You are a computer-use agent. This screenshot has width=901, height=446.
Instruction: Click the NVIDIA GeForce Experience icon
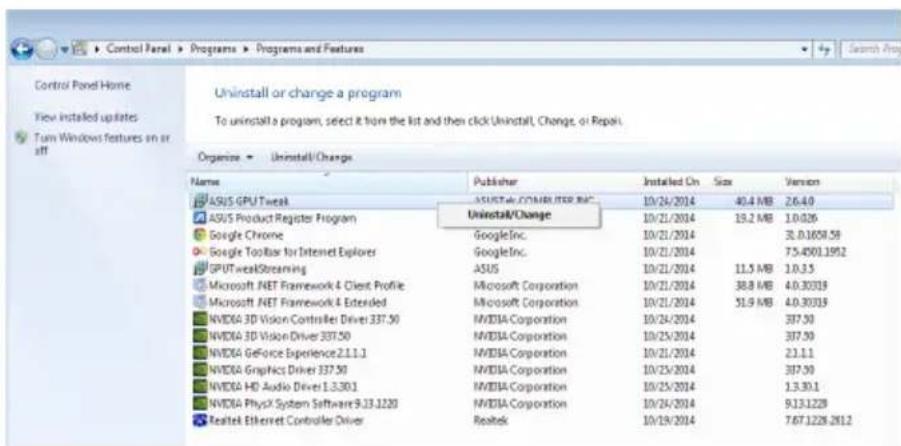coord(200,353)
